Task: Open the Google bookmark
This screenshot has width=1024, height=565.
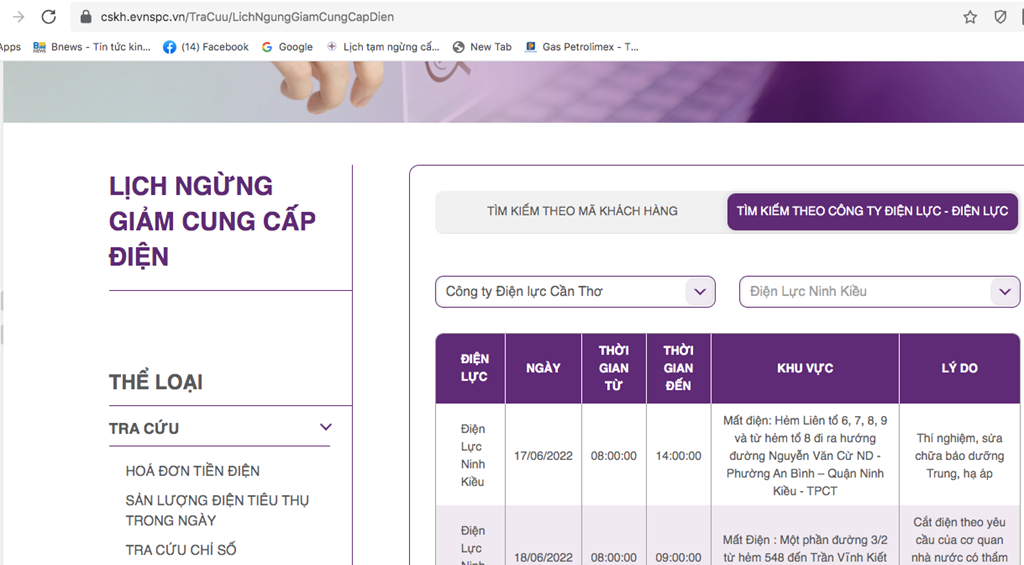Action: [287, 47]
